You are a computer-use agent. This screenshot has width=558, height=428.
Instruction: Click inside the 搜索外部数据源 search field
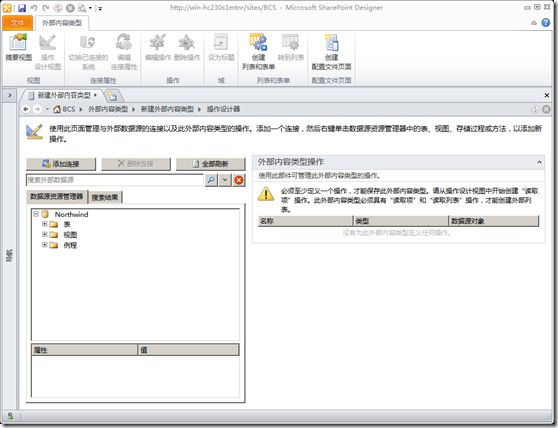tap(115, 180)
